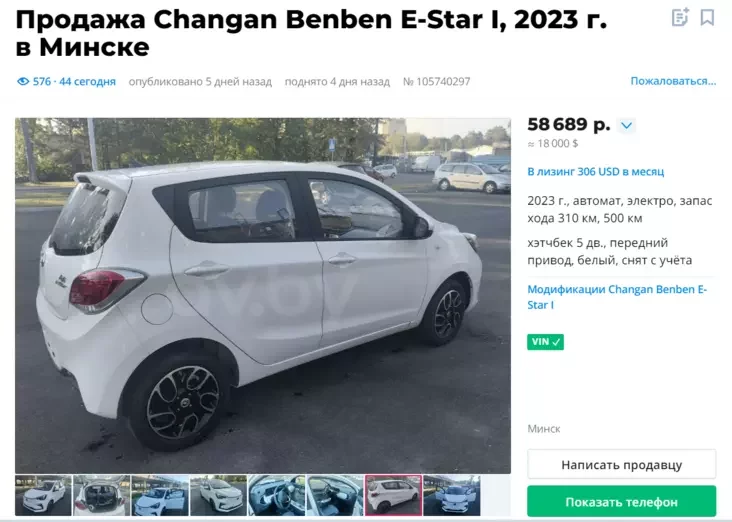Open the Пожаловаться complaint link
Image resolution: width=732 pixels, height=522 pixels.
[673, 81]
